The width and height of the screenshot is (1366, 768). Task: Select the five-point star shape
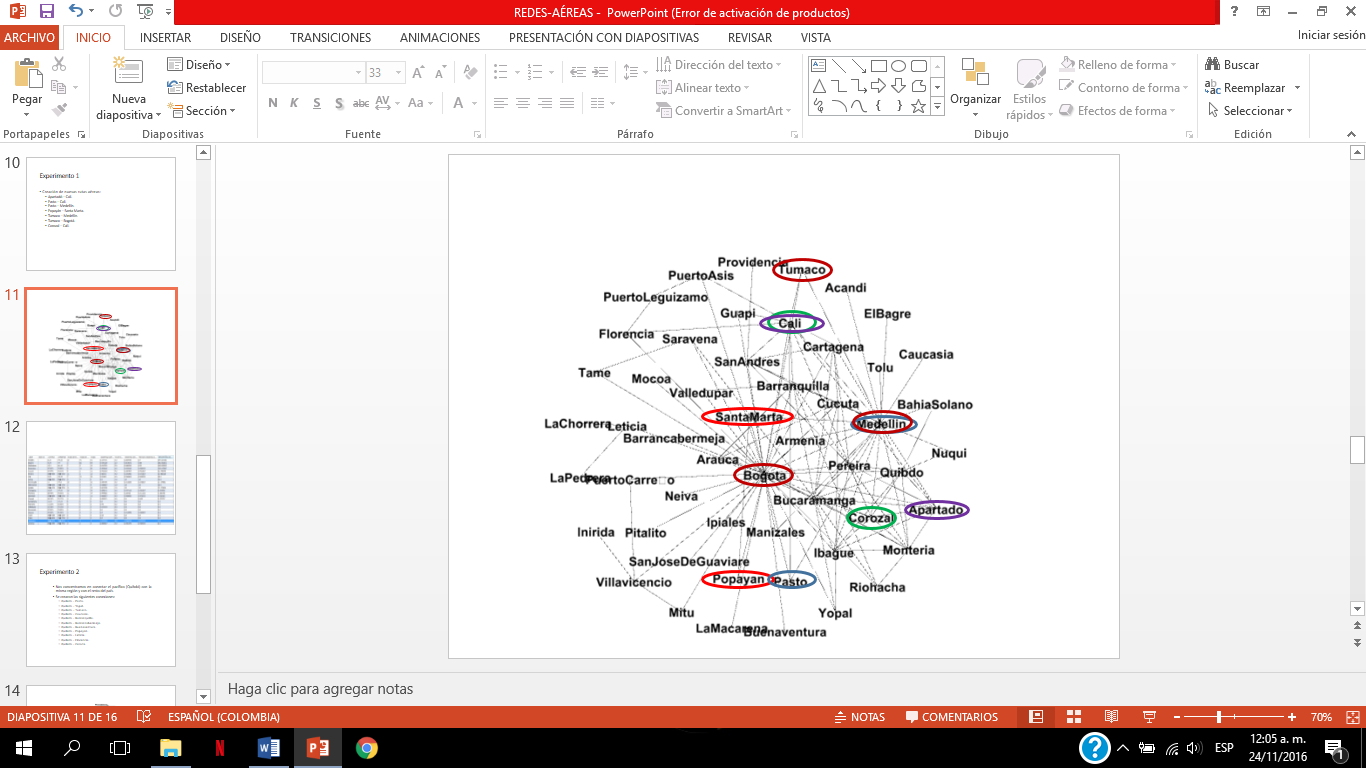tap(918, 105)
